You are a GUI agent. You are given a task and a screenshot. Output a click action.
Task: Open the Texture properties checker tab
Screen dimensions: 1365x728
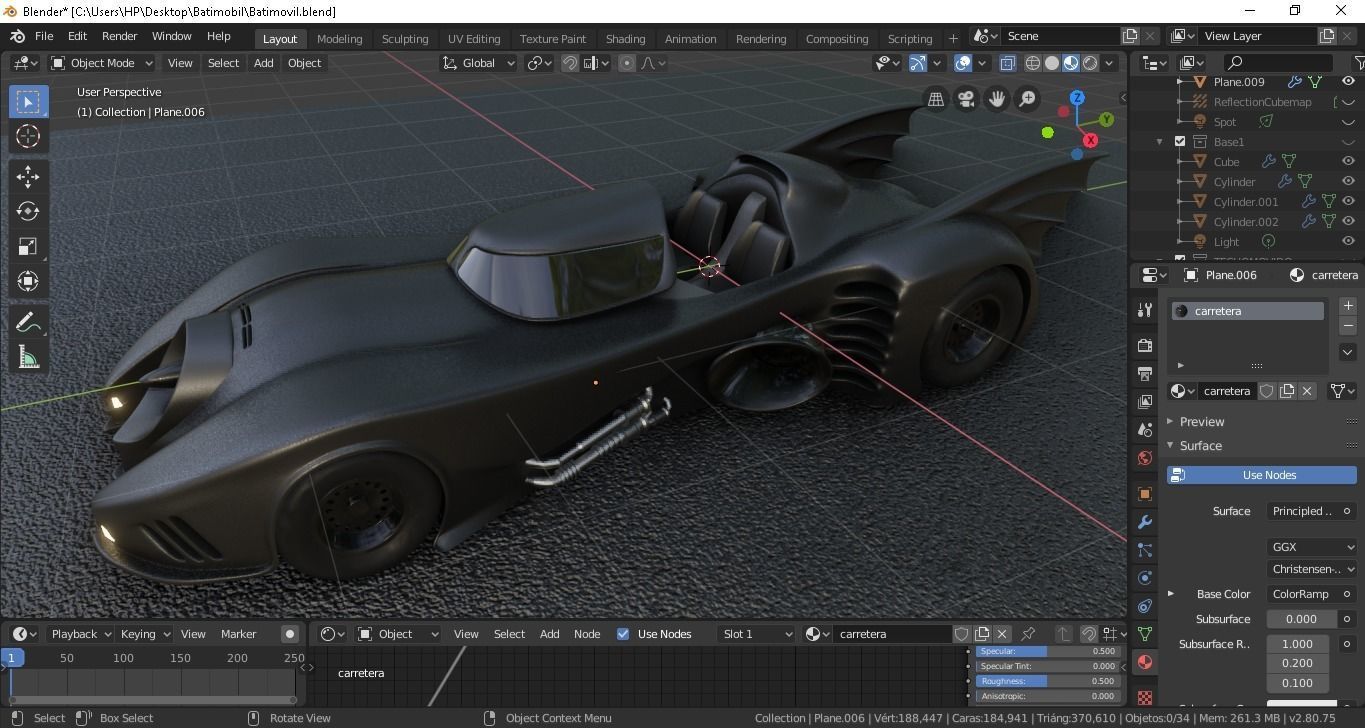tap(1145, 696)
